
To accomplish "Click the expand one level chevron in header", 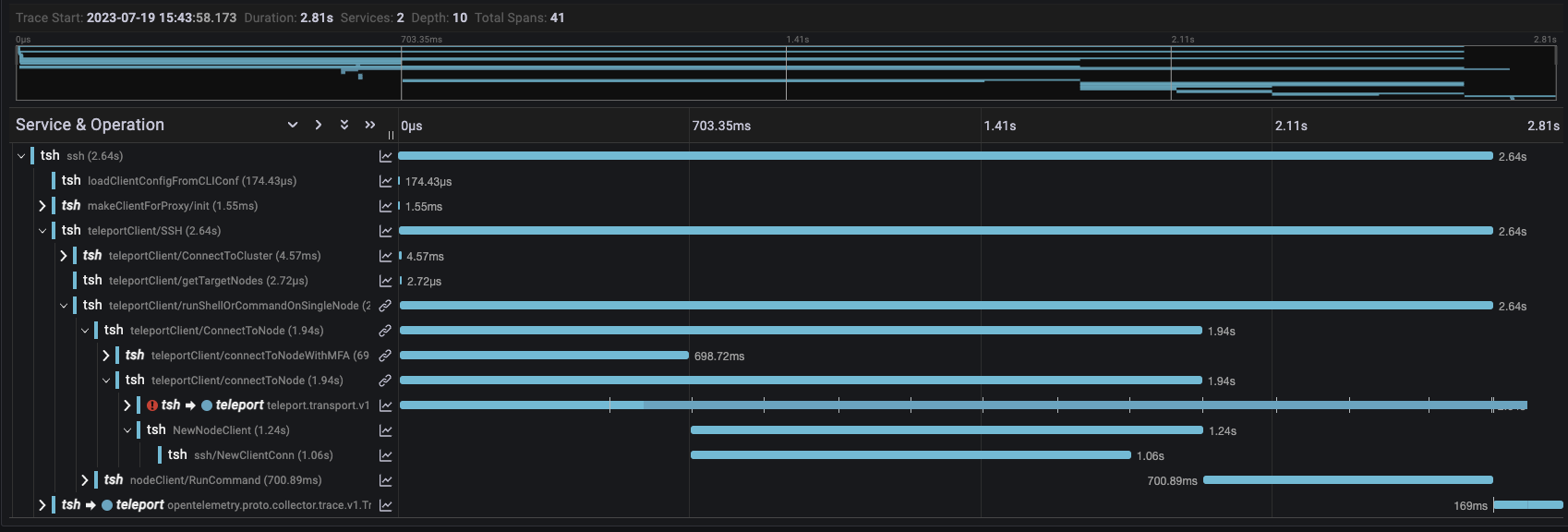I will pos(293,125).
